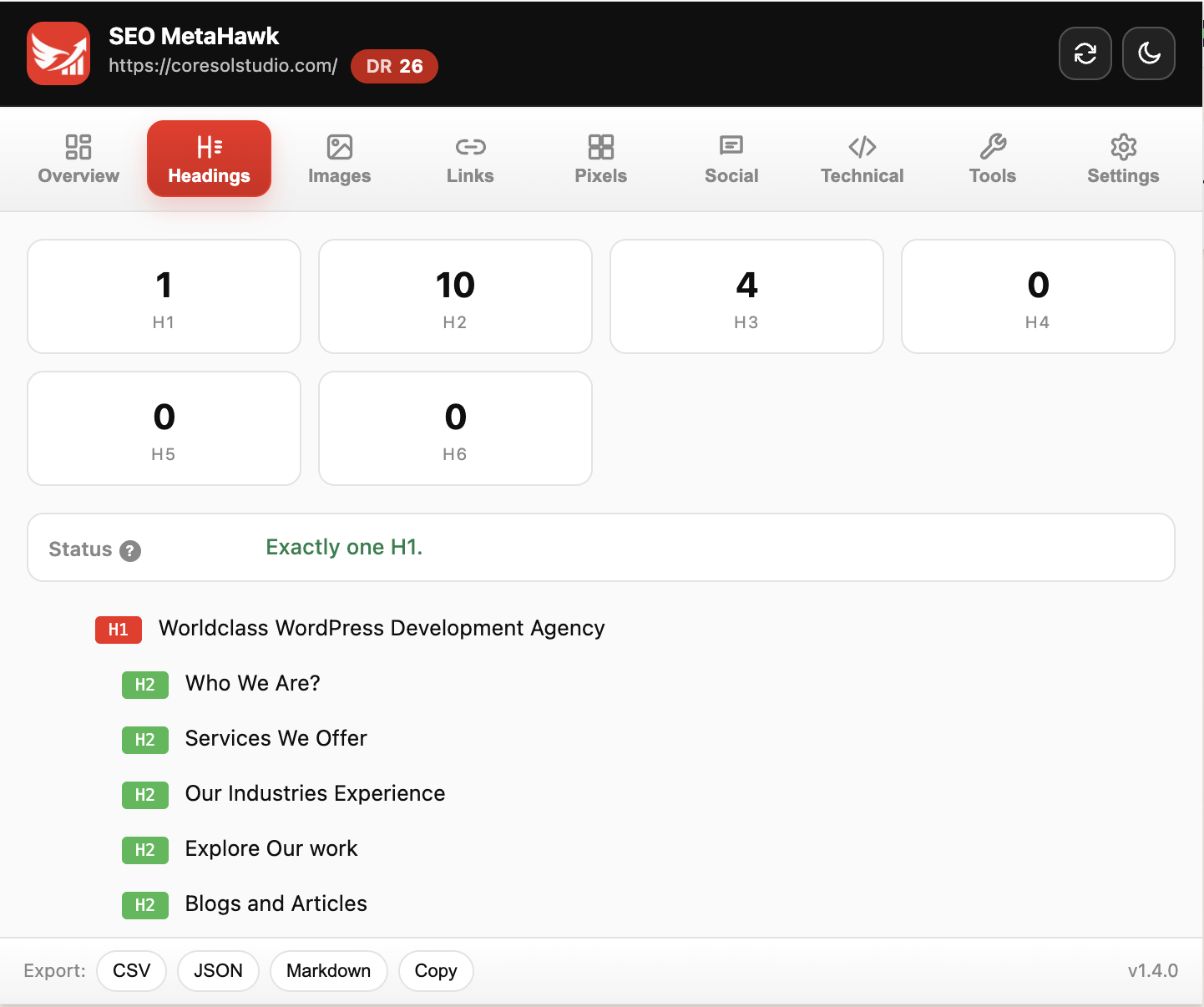The image size is (1204, 1007).
Task: Click the H5 count card
Action: coord(164,428)
